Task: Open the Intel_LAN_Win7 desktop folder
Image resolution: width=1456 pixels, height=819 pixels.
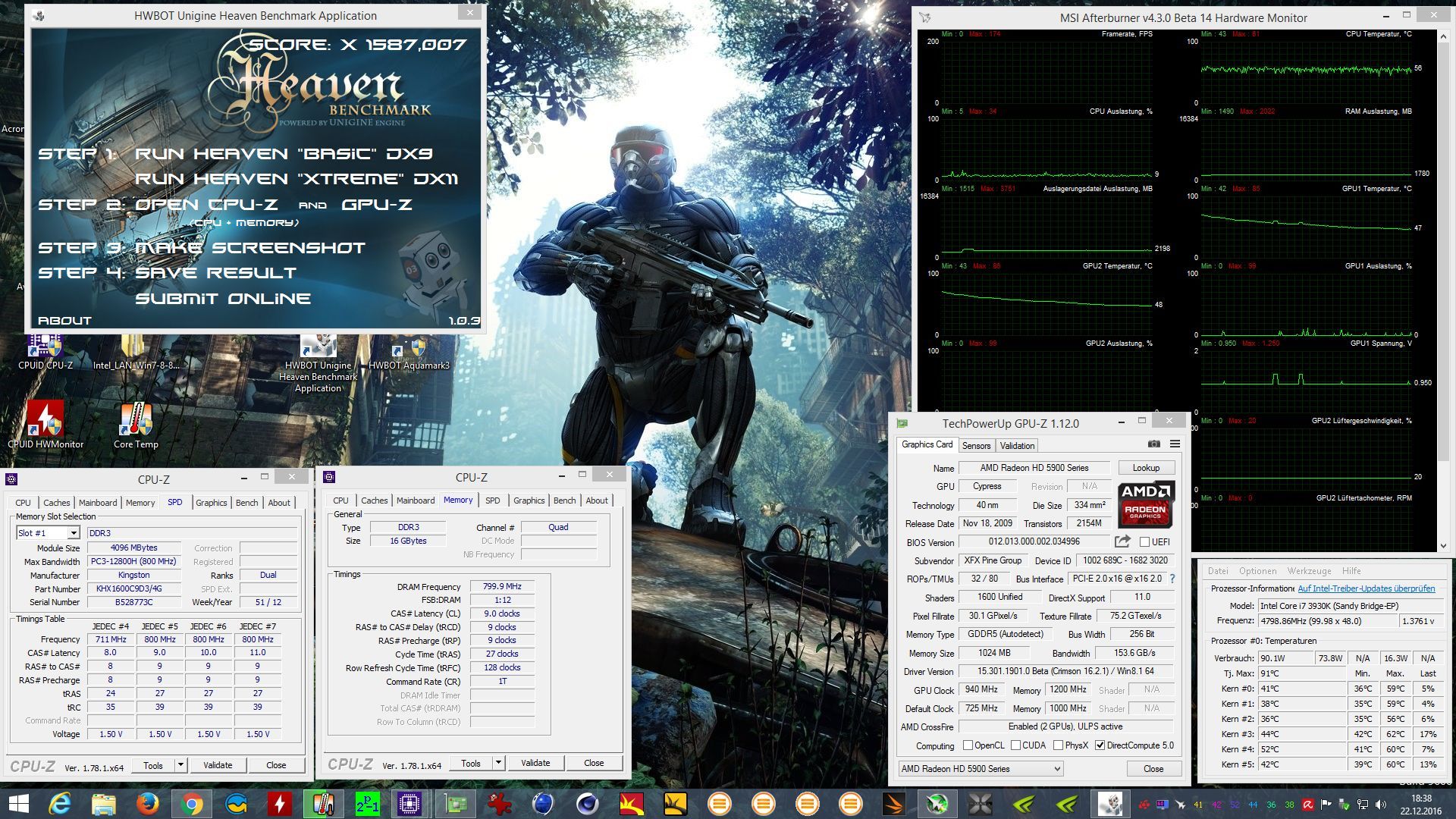Action: pyautogui.click(x=136, y=352)
